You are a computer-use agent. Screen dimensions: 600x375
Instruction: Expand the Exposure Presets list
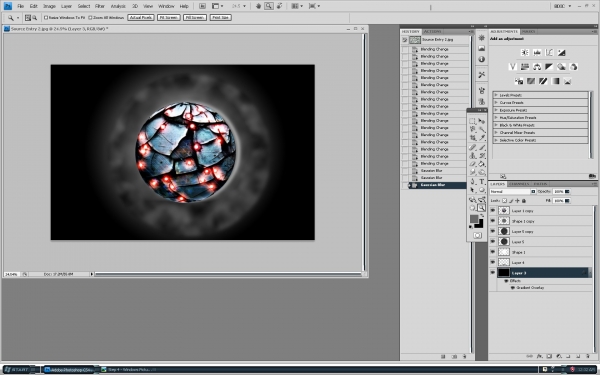496,110
